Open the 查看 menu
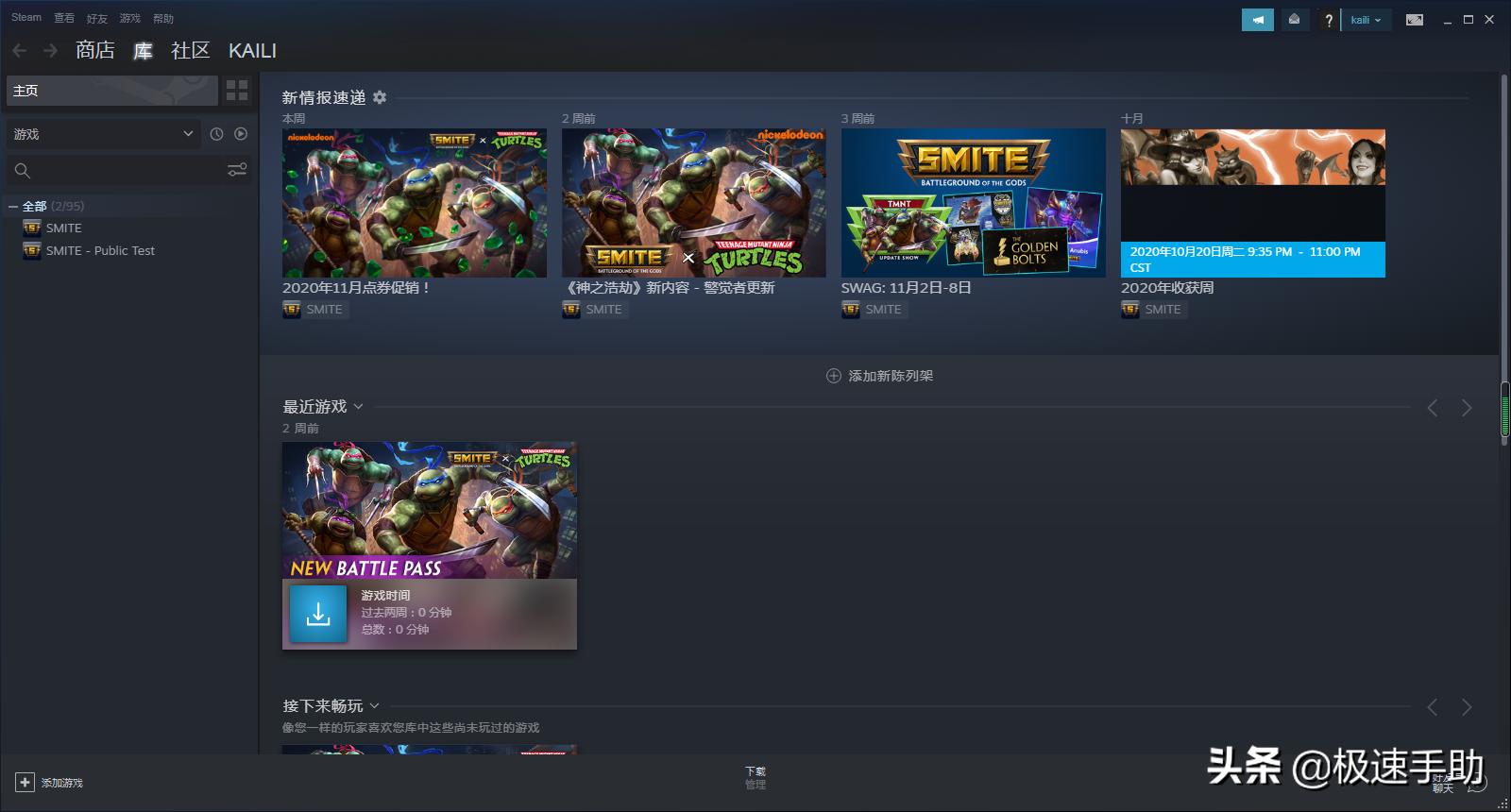Screen dimensions: 1511x812 click(64, 18)
